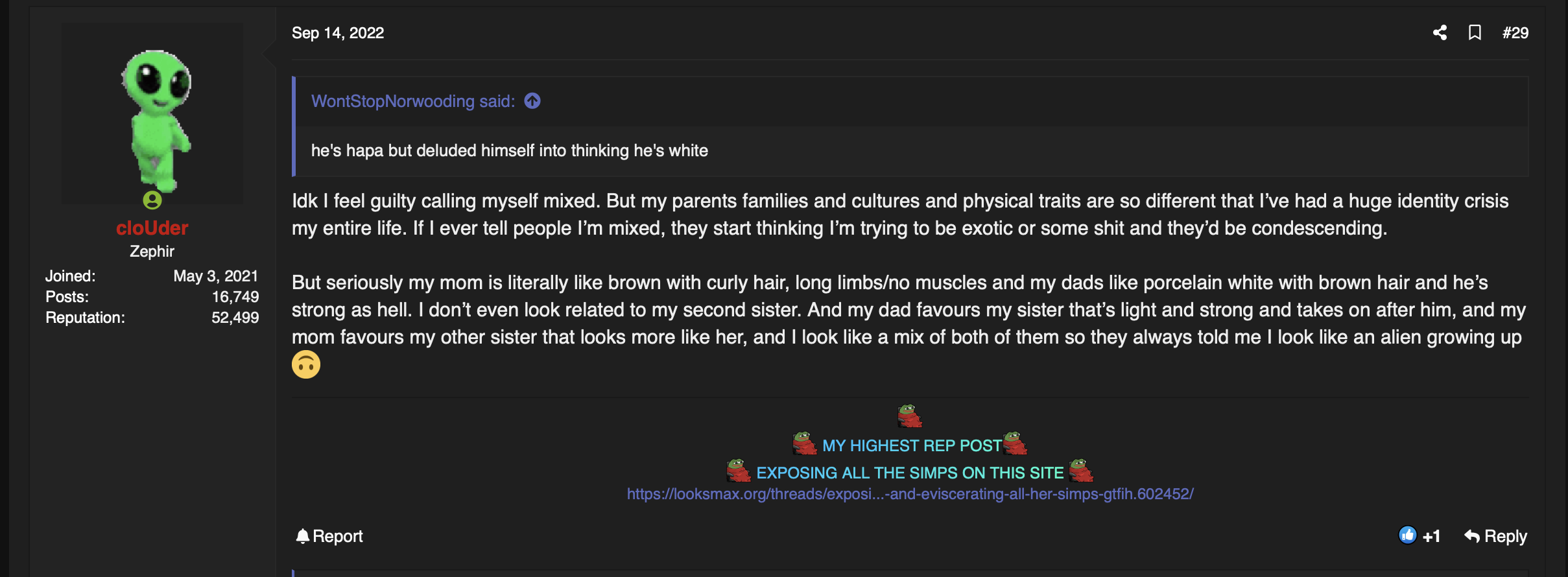Click the blue thumbs-up reaction icon
Screen dimensions: 1568x577
(1407, 535)
